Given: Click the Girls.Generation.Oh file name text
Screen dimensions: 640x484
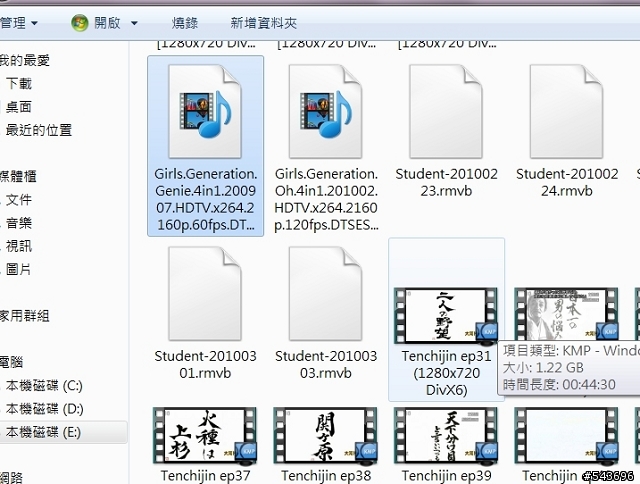Looking at the screenshot, I should coord(326,200).
